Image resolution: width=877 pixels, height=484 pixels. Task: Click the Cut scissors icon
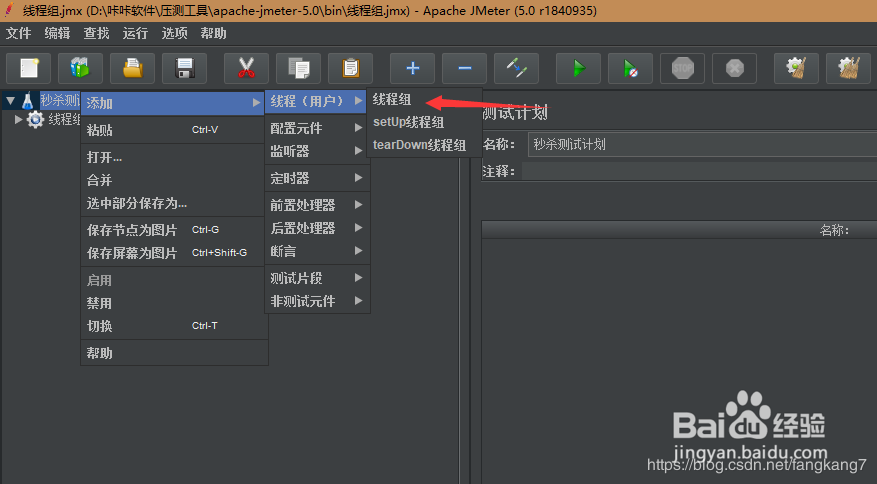click(246, 68)
